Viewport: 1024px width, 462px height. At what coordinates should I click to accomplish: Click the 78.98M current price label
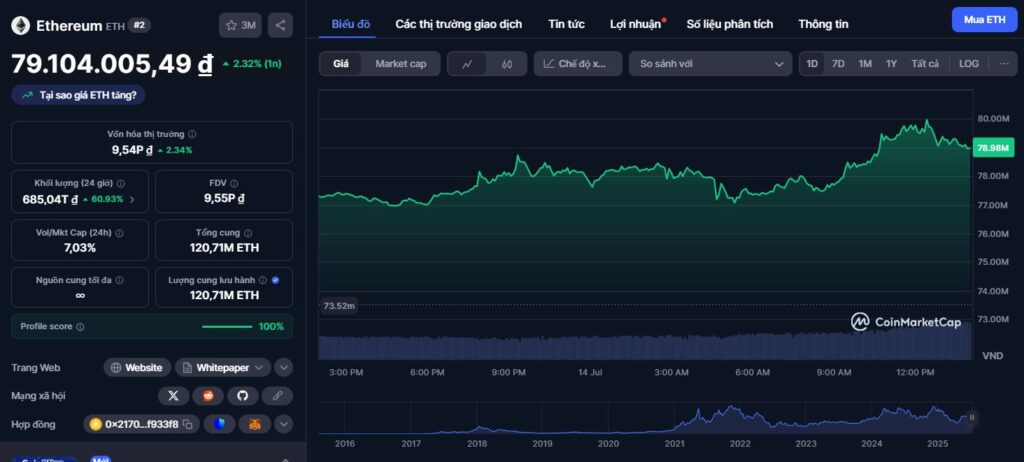coord(993,148)
